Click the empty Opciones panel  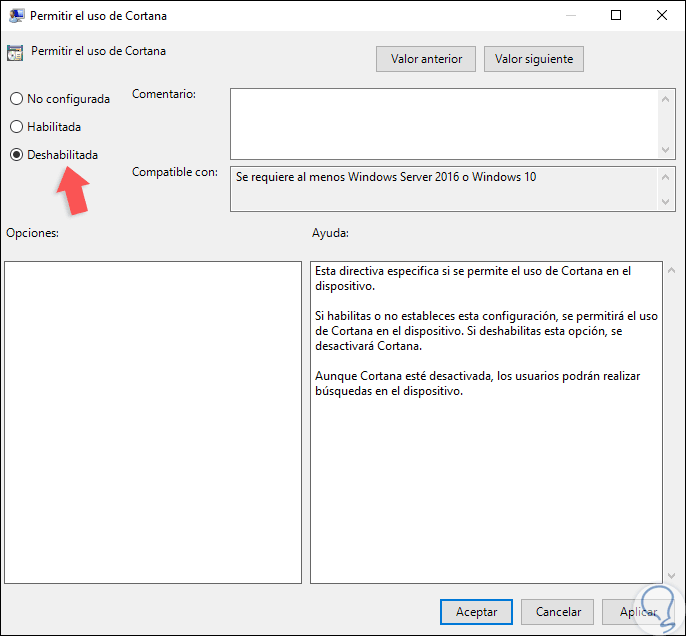coord(153,422)
